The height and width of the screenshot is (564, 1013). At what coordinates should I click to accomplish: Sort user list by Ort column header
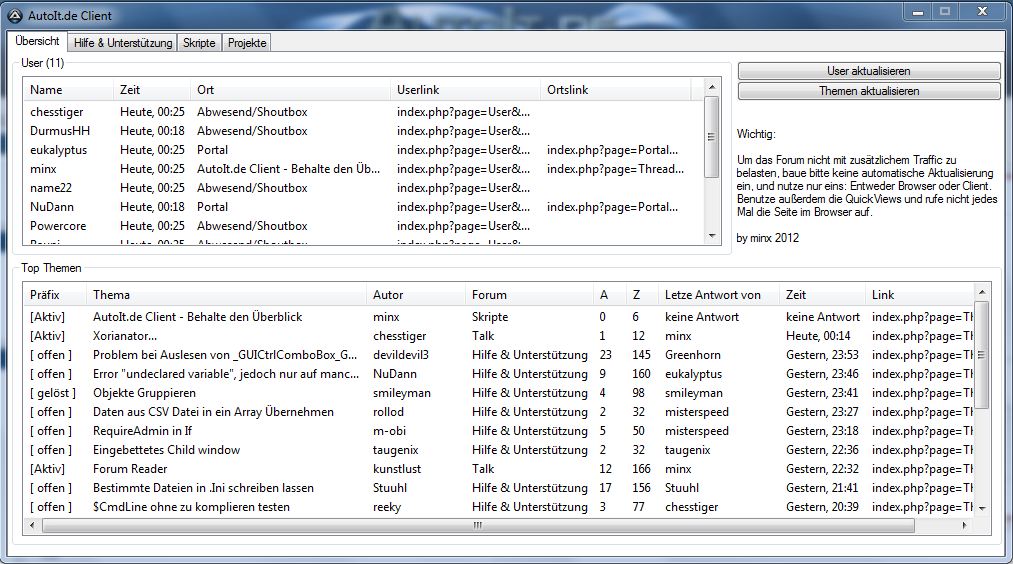[x=206, y=90]
